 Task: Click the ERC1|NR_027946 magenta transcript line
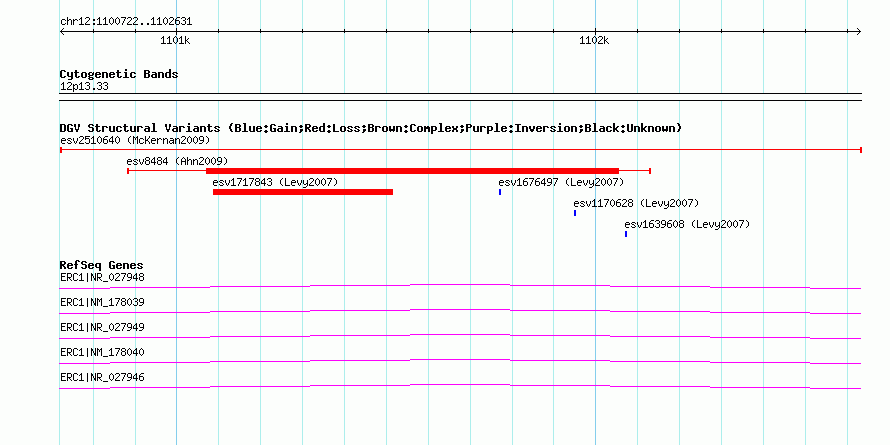460,387
